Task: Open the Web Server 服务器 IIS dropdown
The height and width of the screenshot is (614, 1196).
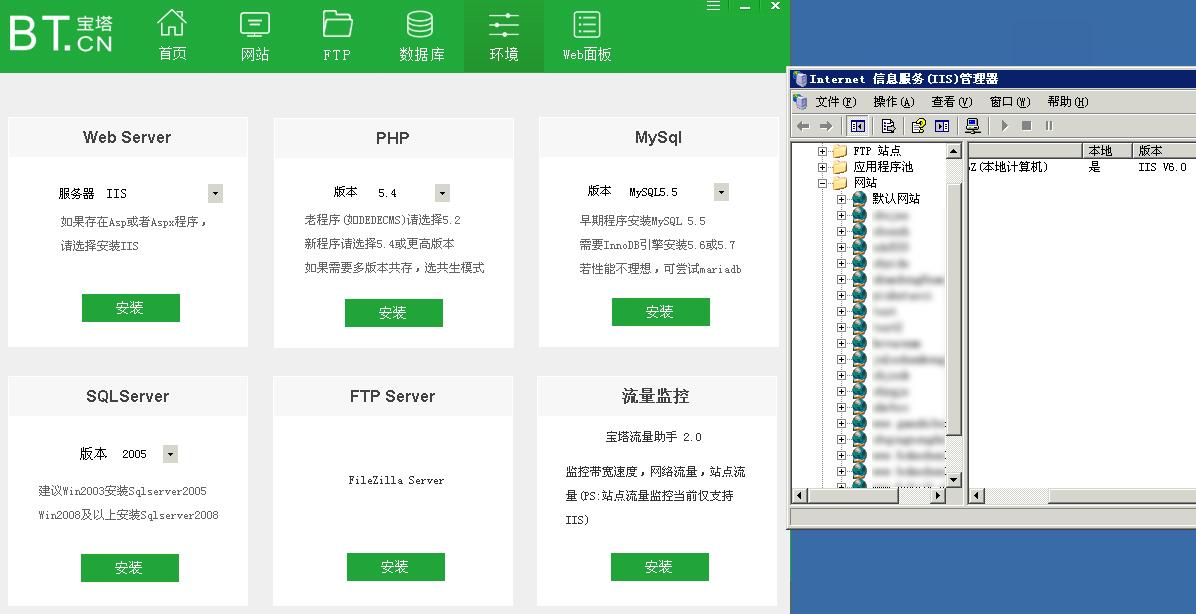Action: click(x=215, y=193)
